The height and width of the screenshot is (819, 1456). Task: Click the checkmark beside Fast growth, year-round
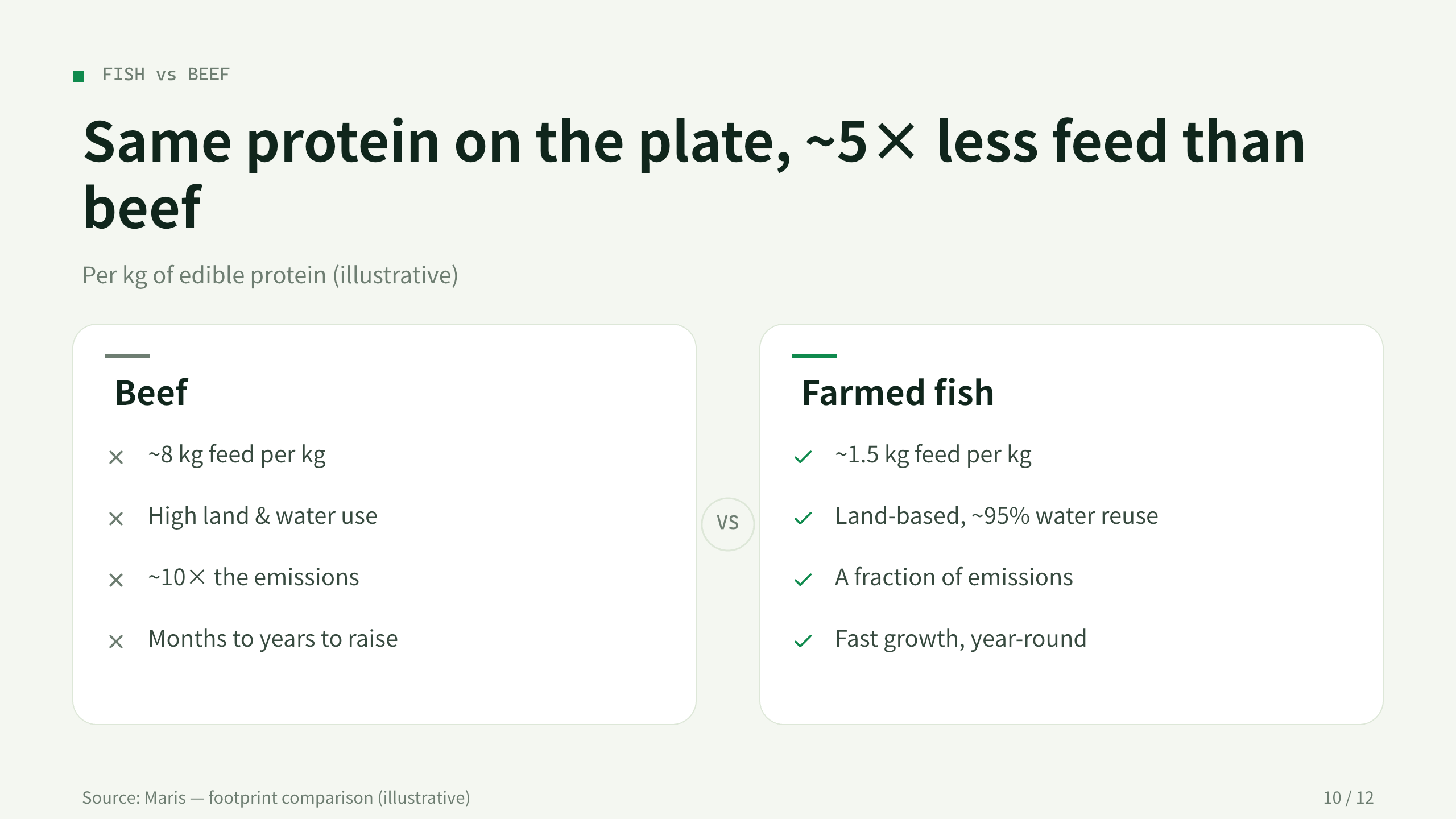click(x=803, y=641)
